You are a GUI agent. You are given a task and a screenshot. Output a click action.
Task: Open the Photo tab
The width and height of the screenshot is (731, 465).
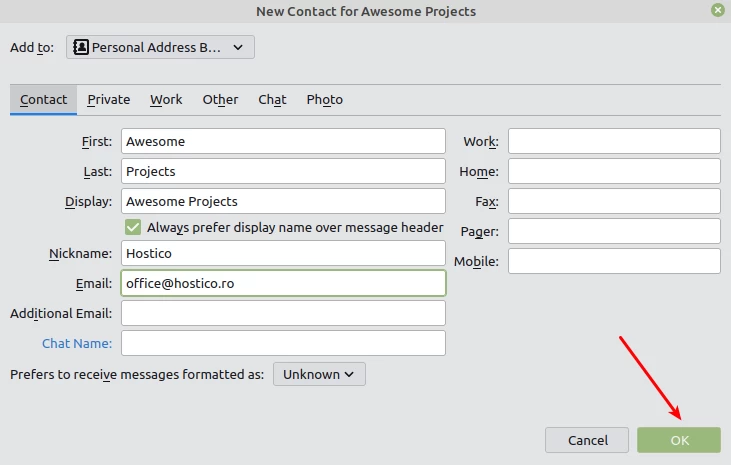[324, 99]
